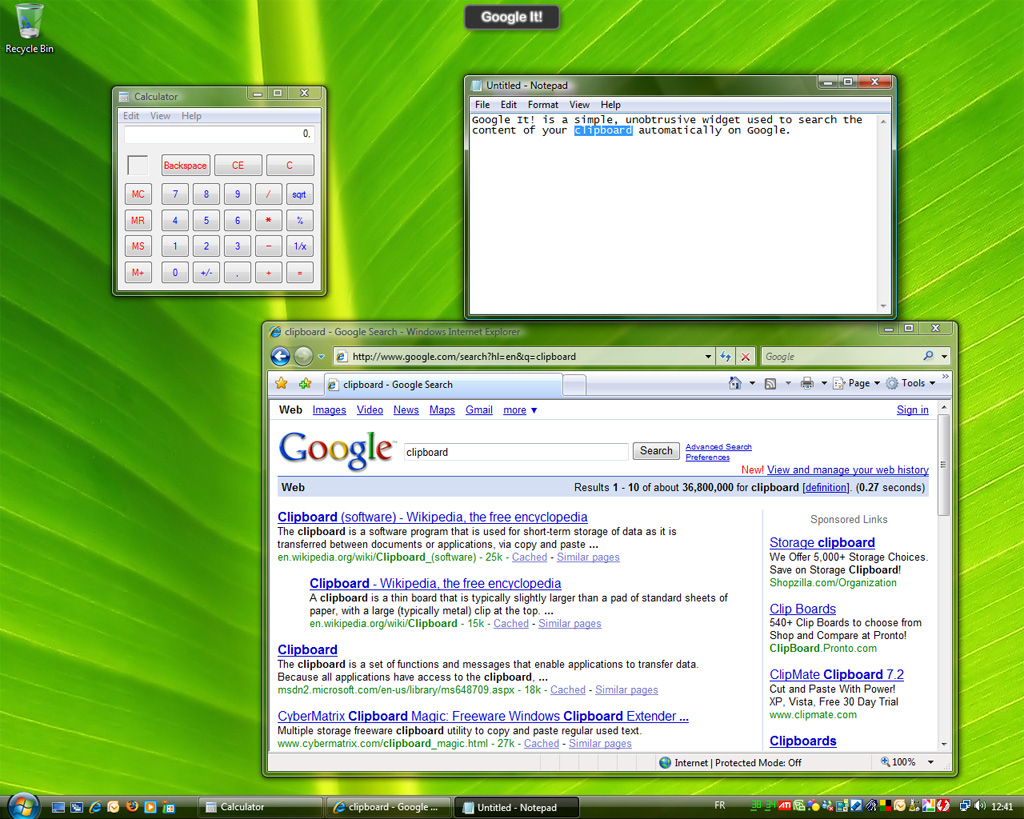Click Calculator MS memory store button

coord(138,246)
